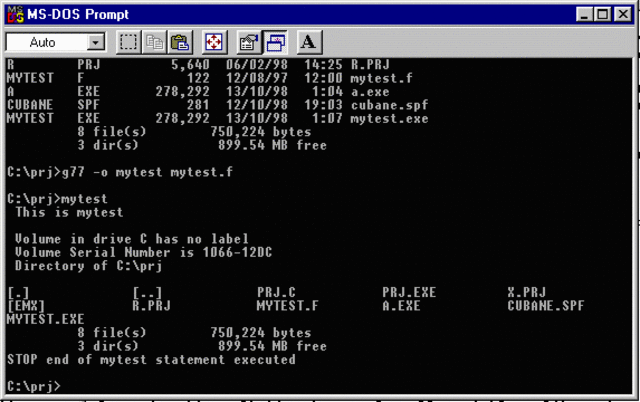
Task: Click the a.exe long filename
Action: point(370,91)
